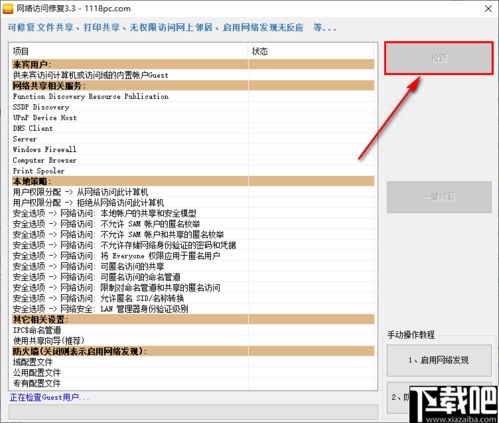Click the 一键修复 one-click repair button
Image resolution: width=499 pixels, height=423 pixels.
tap(439, 197)
